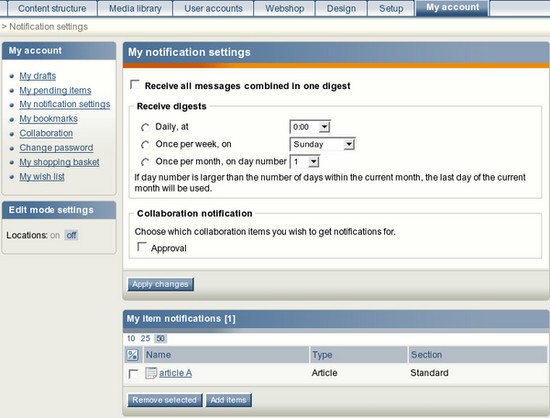This screenshot has width=550, height=418.
Task: Switch to the Content structure tab
Action: (x=52, y=8)
